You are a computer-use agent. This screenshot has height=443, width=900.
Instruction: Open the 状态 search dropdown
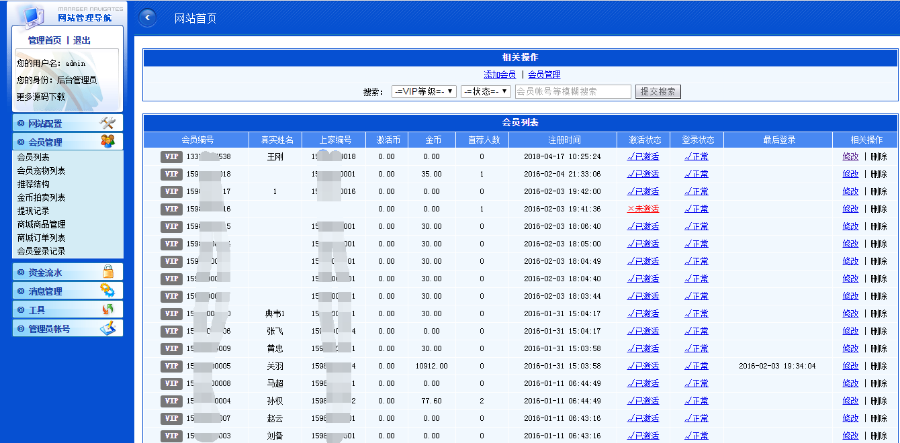[x=486, y=91]
